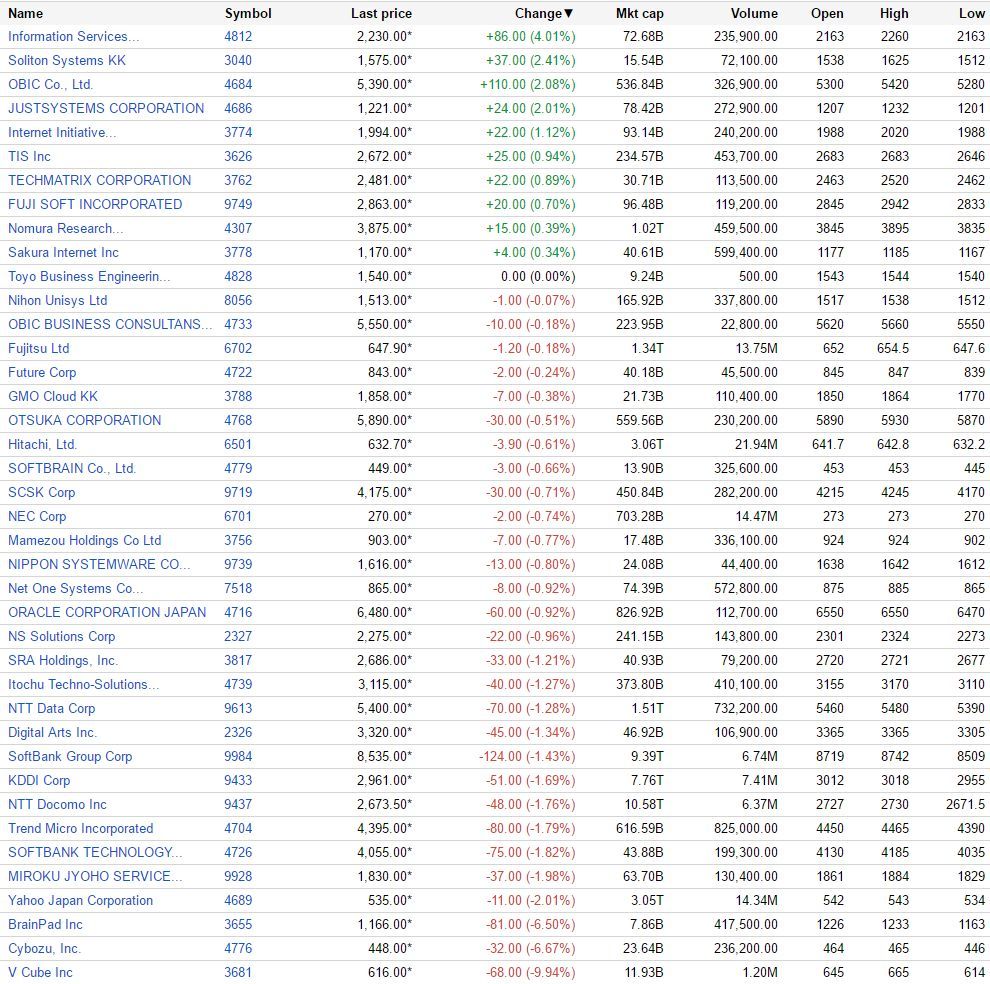The image size is (990, 984).
Task: Open the V Cube Inc link
Action: pos(40,973)
